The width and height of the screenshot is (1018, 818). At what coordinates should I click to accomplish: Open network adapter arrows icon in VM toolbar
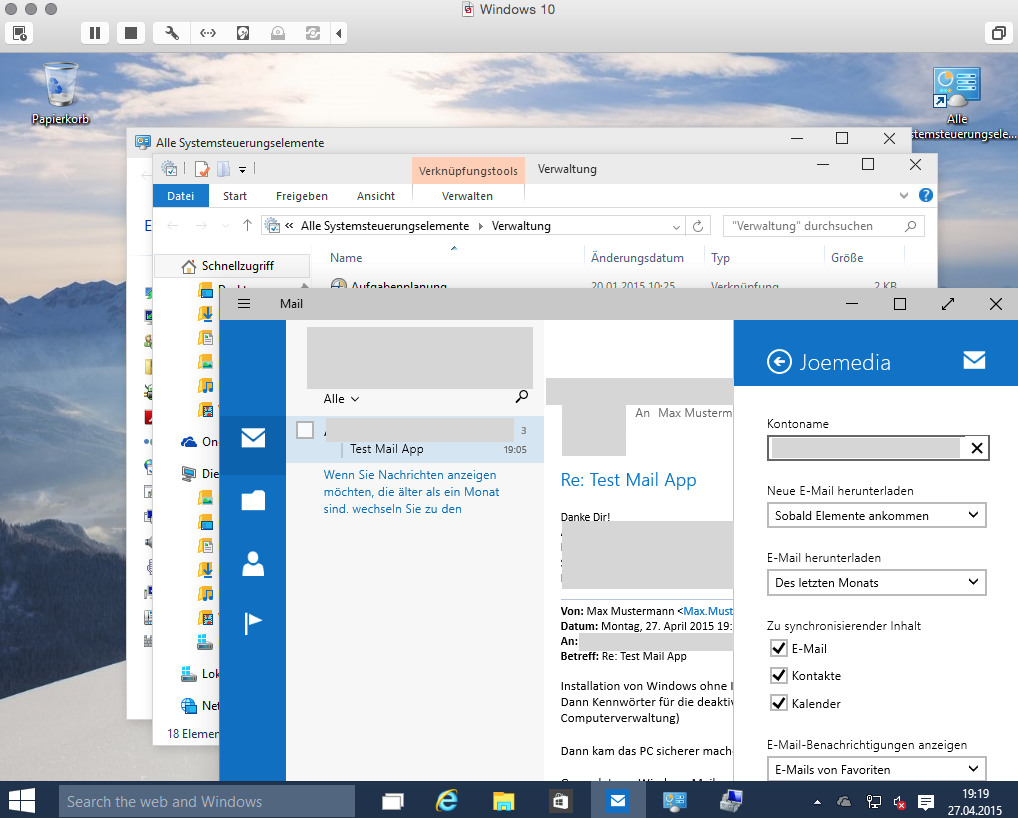[208, 33]
